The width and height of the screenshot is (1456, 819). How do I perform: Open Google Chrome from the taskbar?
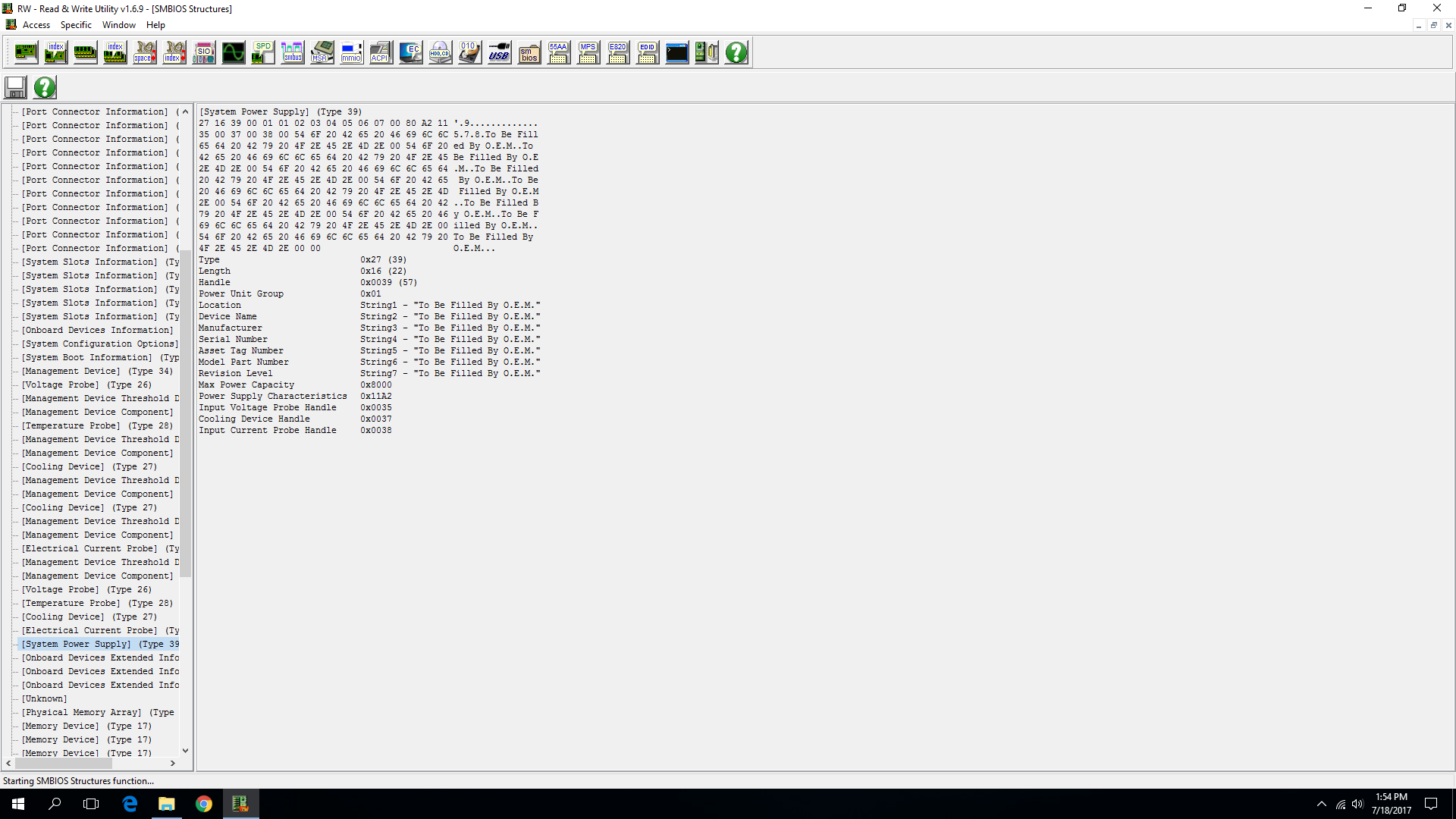203,804
